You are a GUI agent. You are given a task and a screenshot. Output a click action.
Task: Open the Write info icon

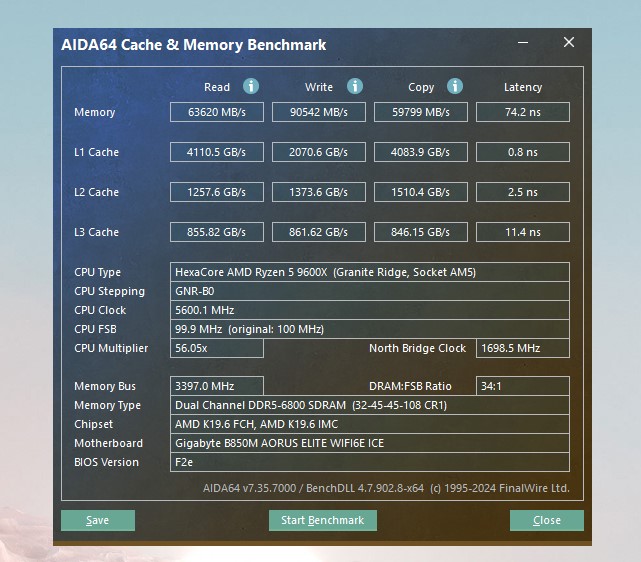(x=355, y=86)
